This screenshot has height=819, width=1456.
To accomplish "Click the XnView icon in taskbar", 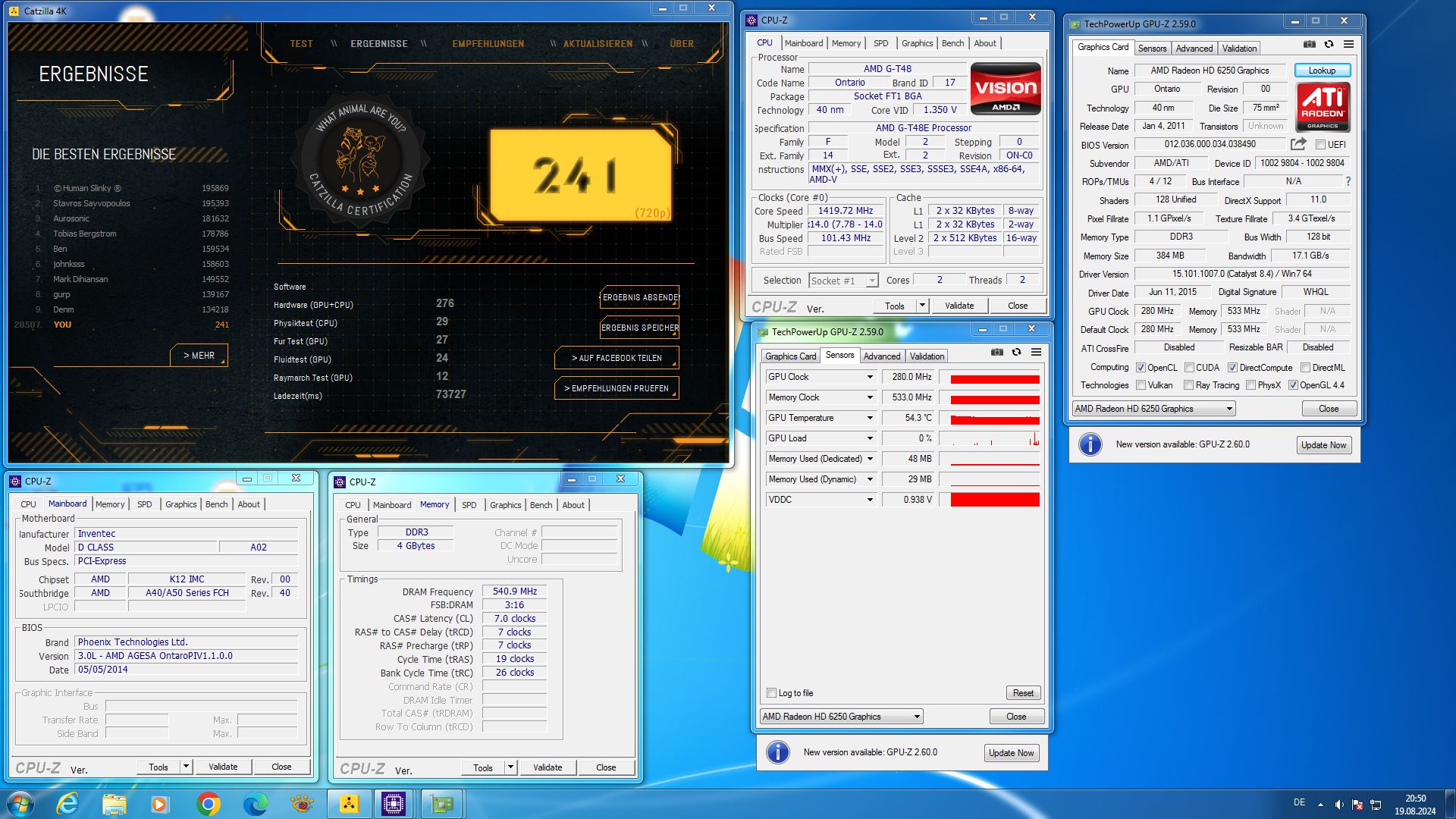I will point(302,803).
